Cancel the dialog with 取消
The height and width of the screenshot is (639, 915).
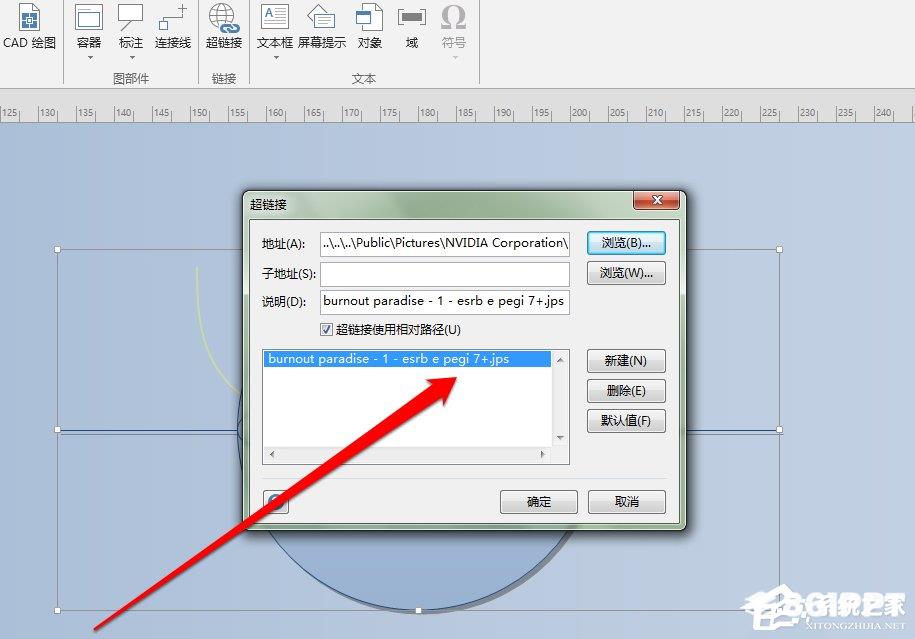pos(627,502)
